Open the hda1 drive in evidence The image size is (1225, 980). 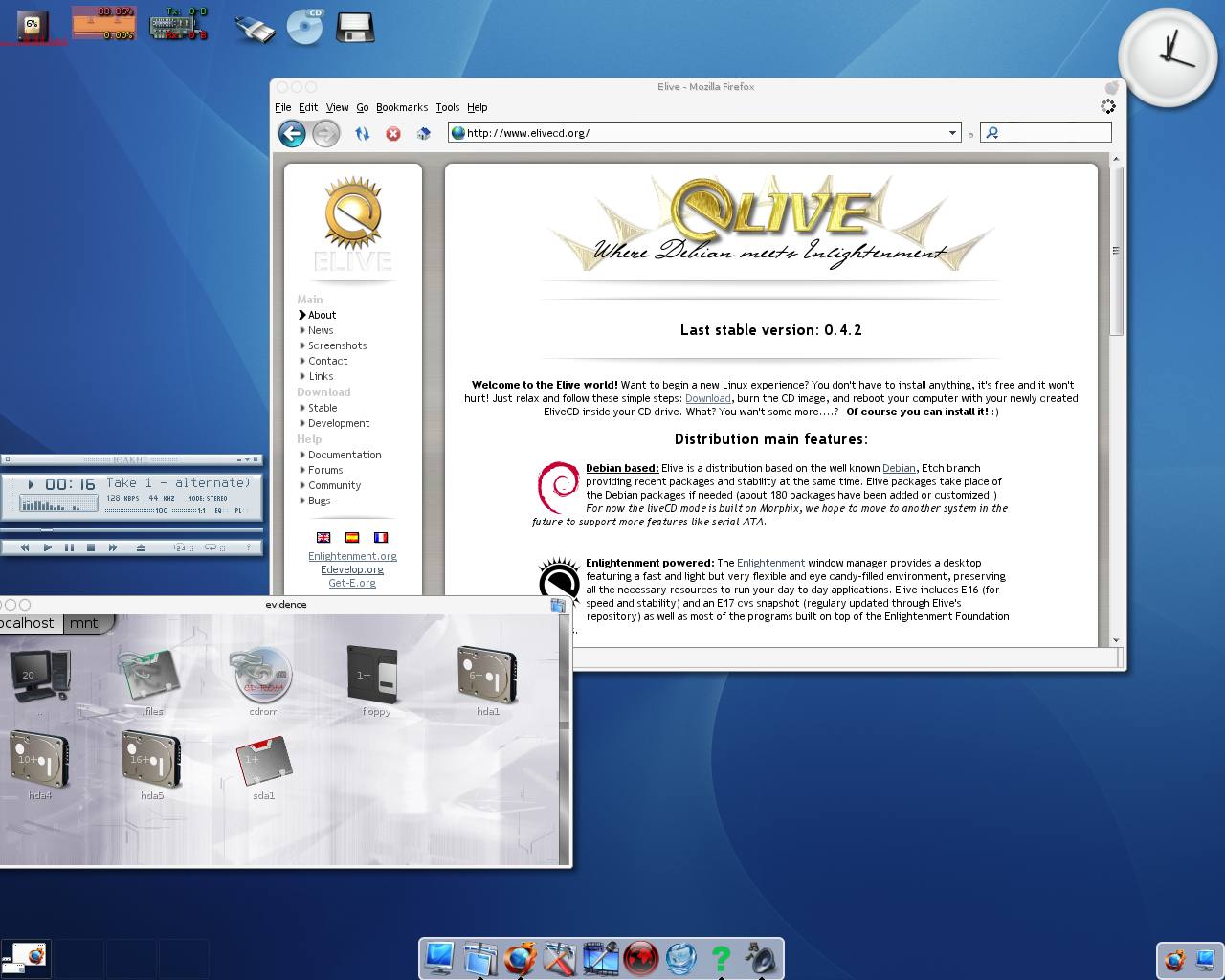tap(488, 681)
